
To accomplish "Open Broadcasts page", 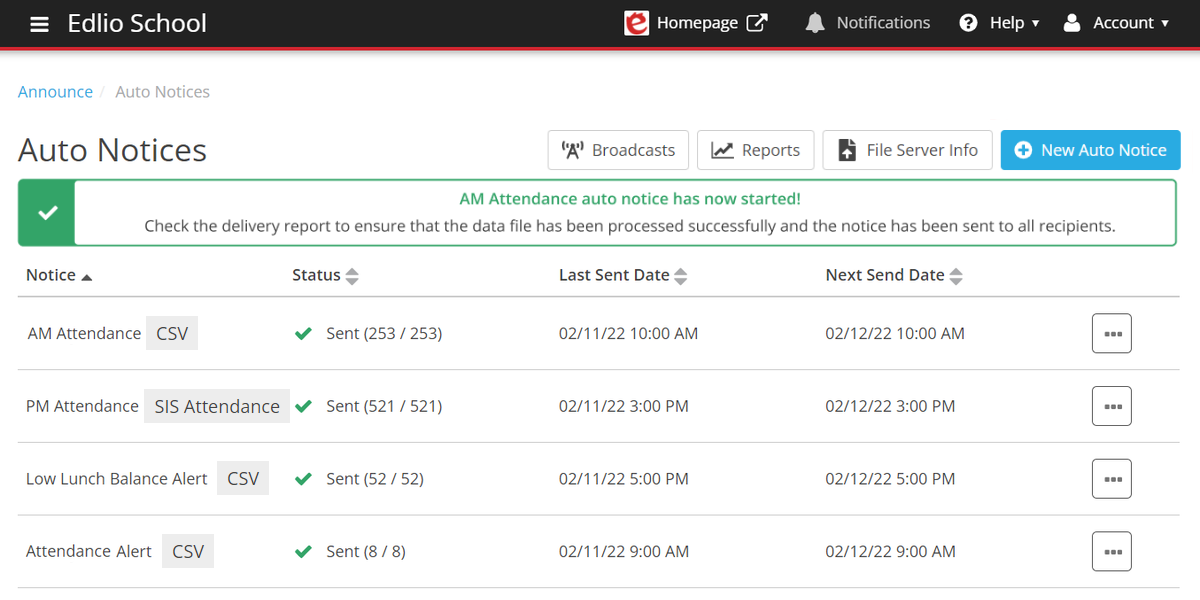I will click(x=618, y=150).
